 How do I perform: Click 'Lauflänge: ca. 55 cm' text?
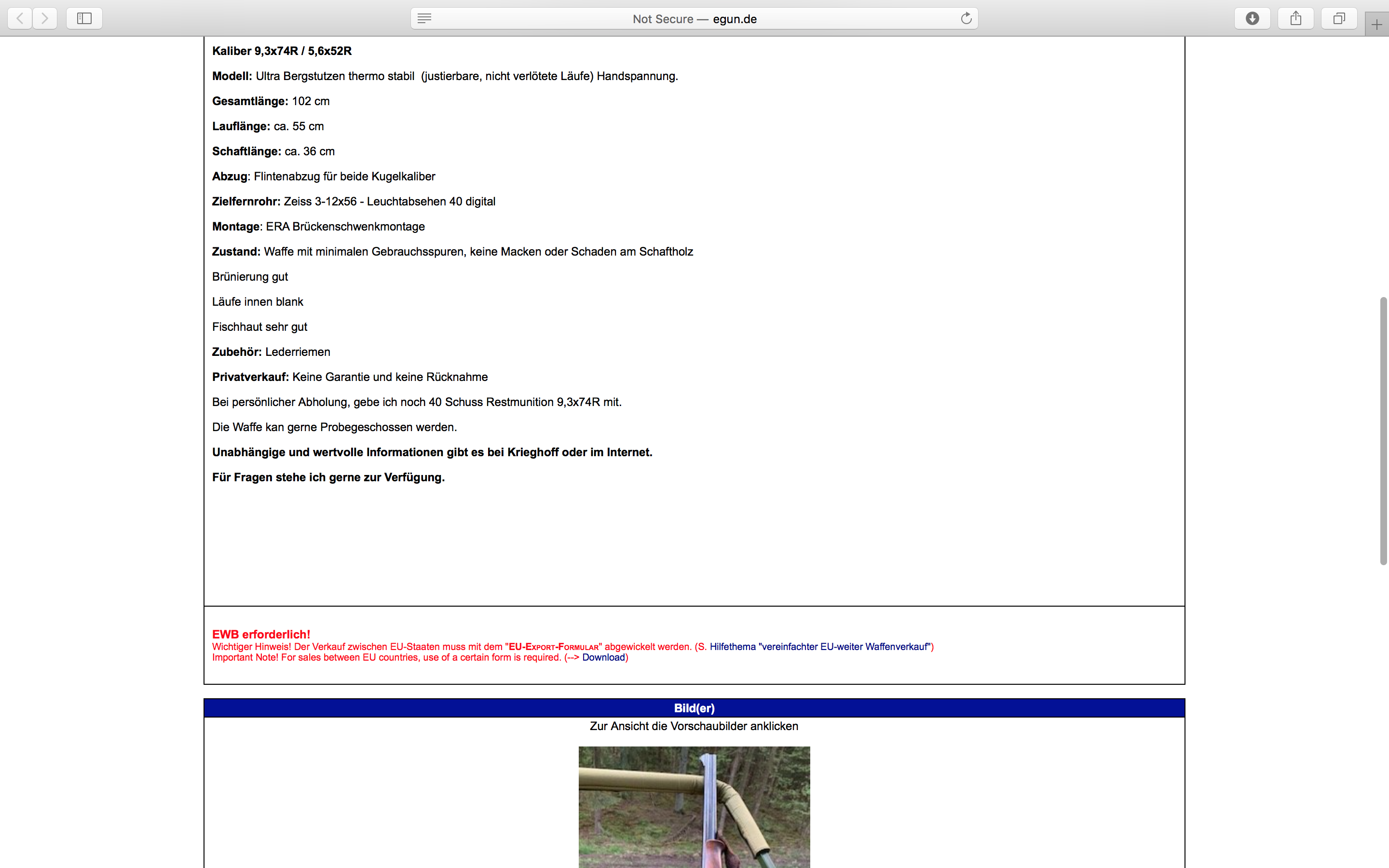pos(268,126)
